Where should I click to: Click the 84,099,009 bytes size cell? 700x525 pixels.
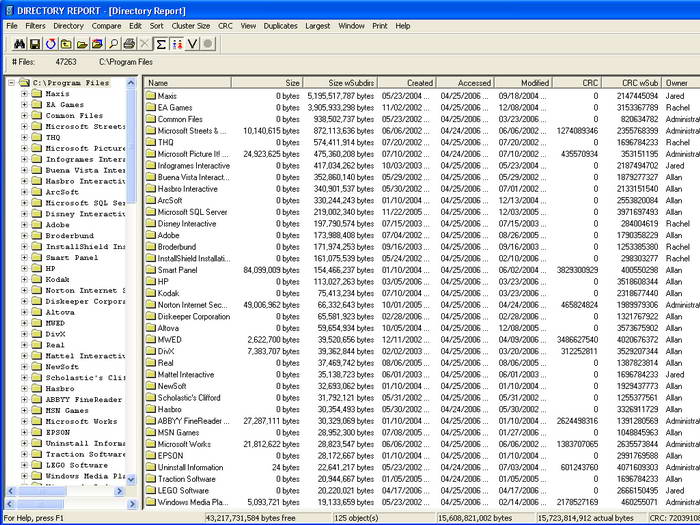[x=271, y=270]
